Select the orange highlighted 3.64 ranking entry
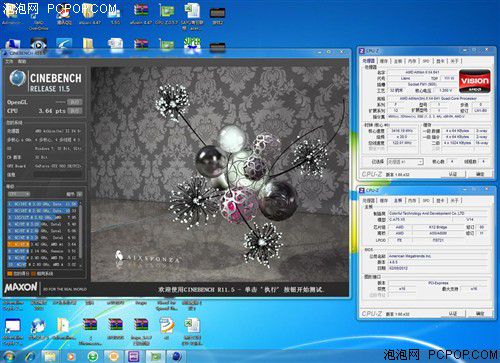 click(42, 244)
